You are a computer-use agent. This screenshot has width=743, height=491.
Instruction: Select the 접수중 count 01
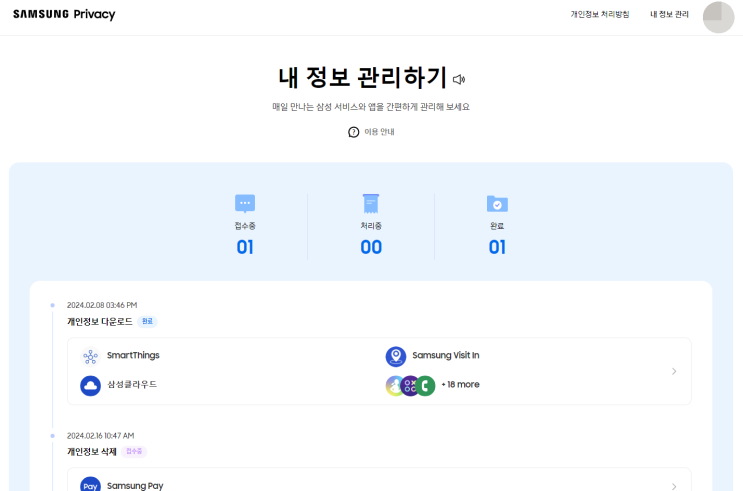pyautogui.click(x=245, y=247)
